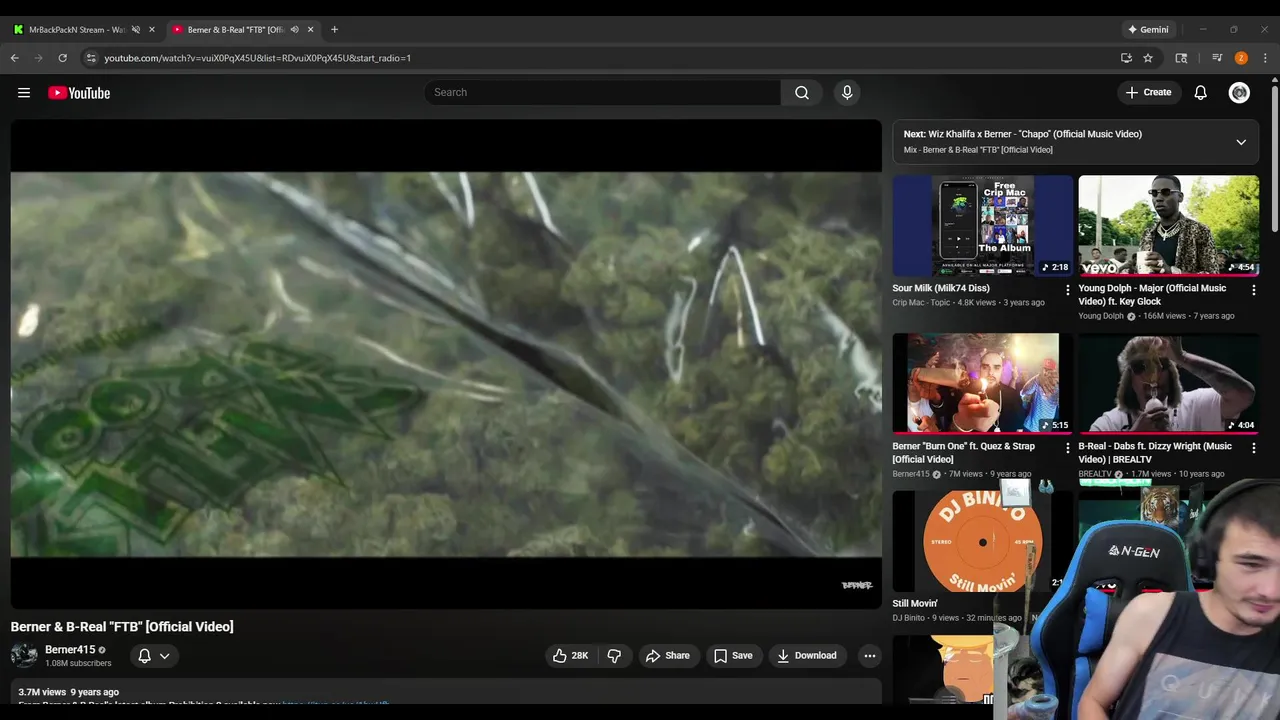Viewport: 1280px width, 720px height.
Task: Open Sour Milk video thumbnail
Action: [x=983, y=226]
